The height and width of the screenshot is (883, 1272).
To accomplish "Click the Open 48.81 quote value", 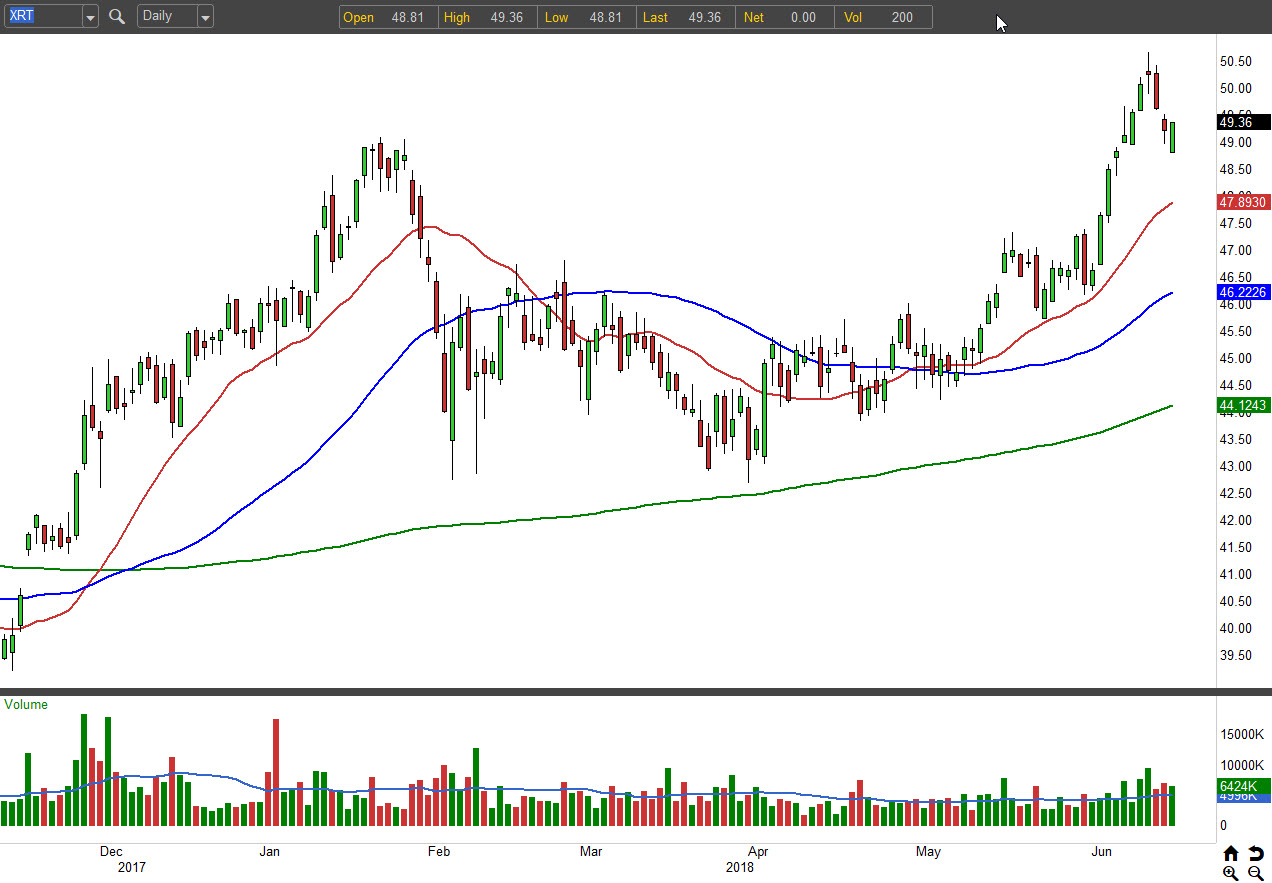I will (407, 17).
